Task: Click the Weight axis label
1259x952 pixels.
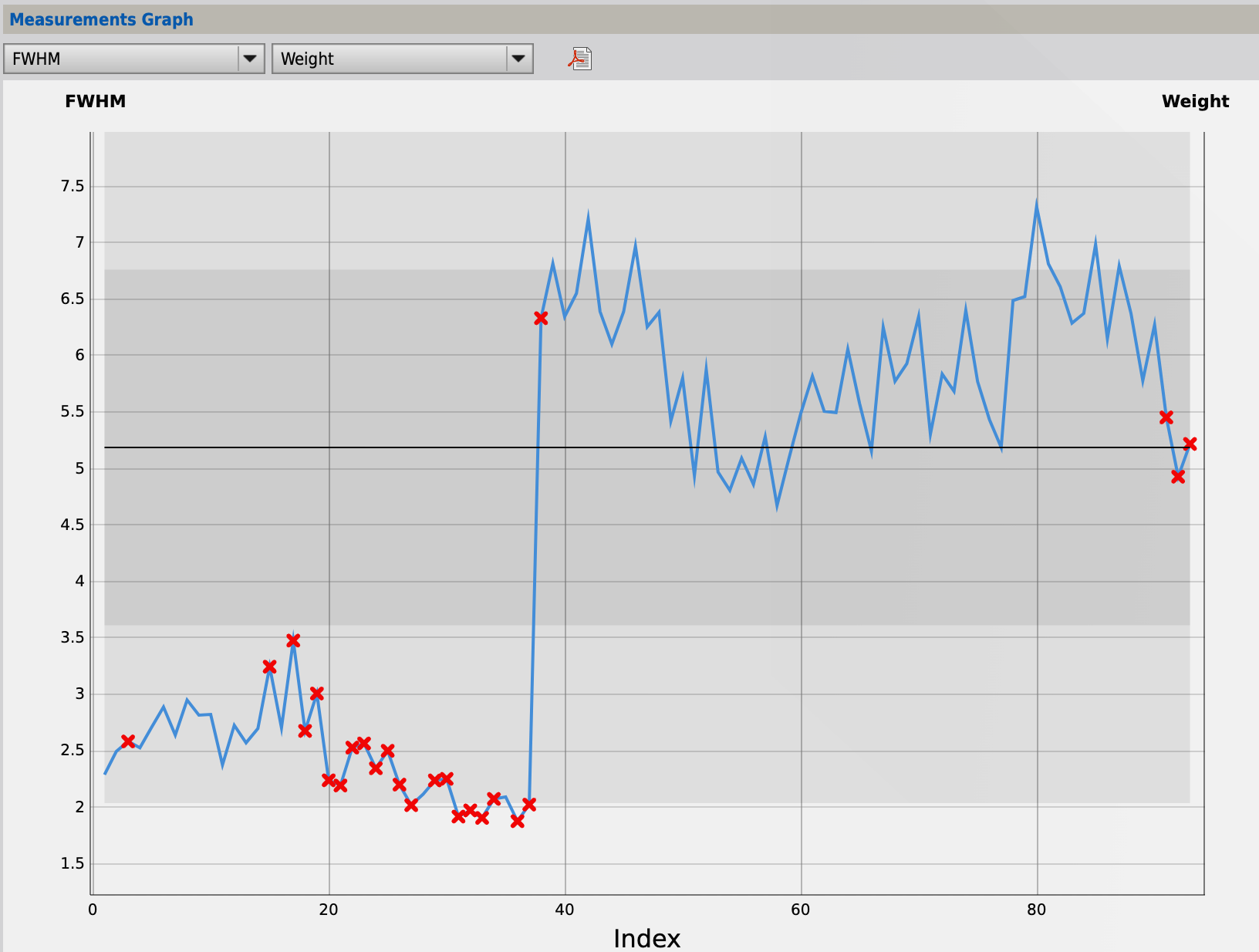Action: coord(1195,101)
